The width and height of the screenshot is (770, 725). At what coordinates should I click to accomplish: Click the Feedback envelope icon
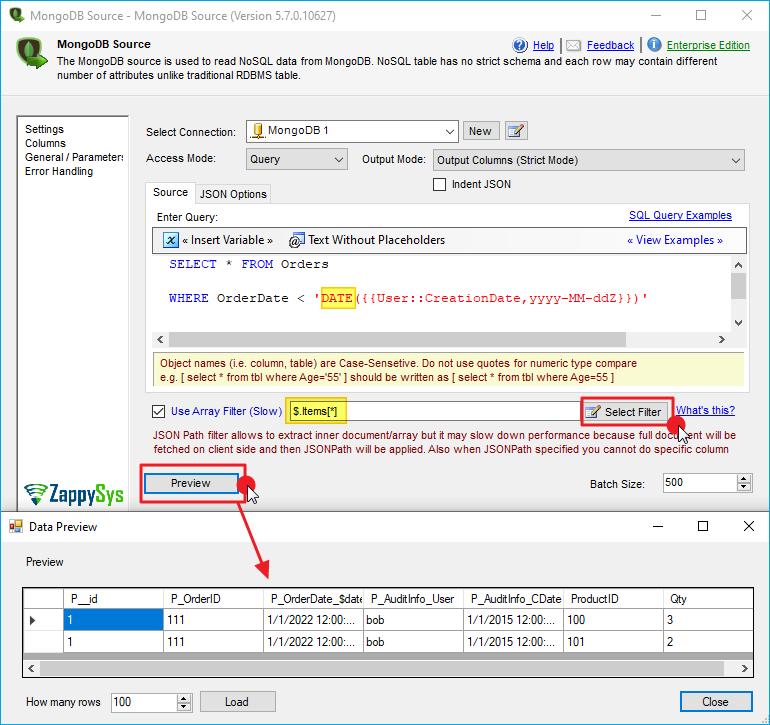click(x=573, y=45)
